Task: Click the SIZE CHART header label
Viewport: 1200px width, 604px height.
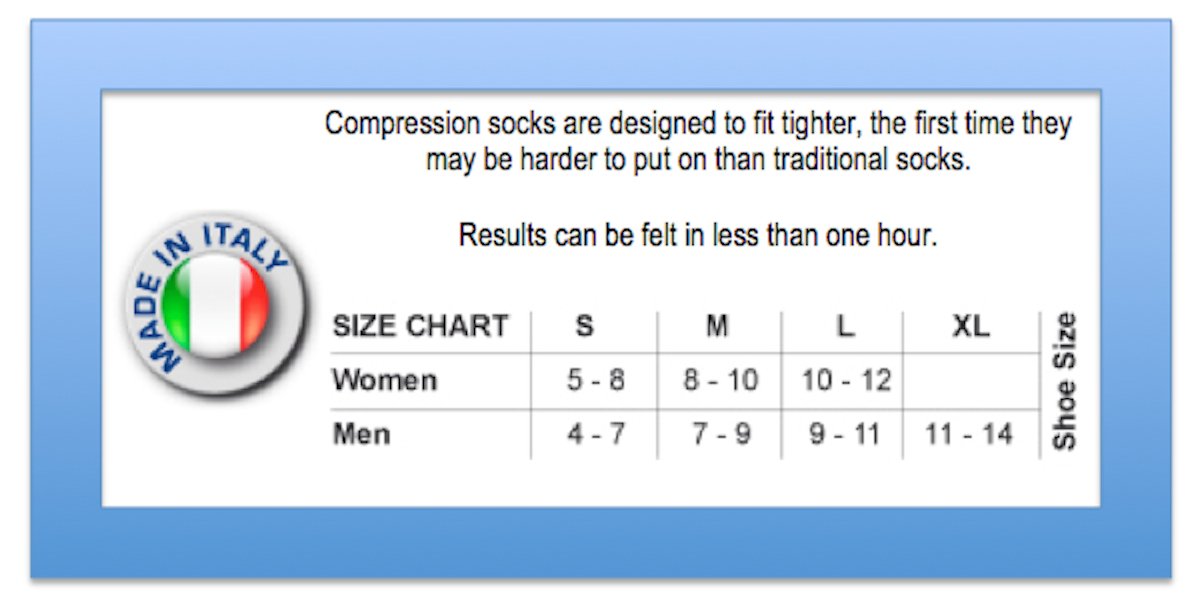Action: coord(420,326)
